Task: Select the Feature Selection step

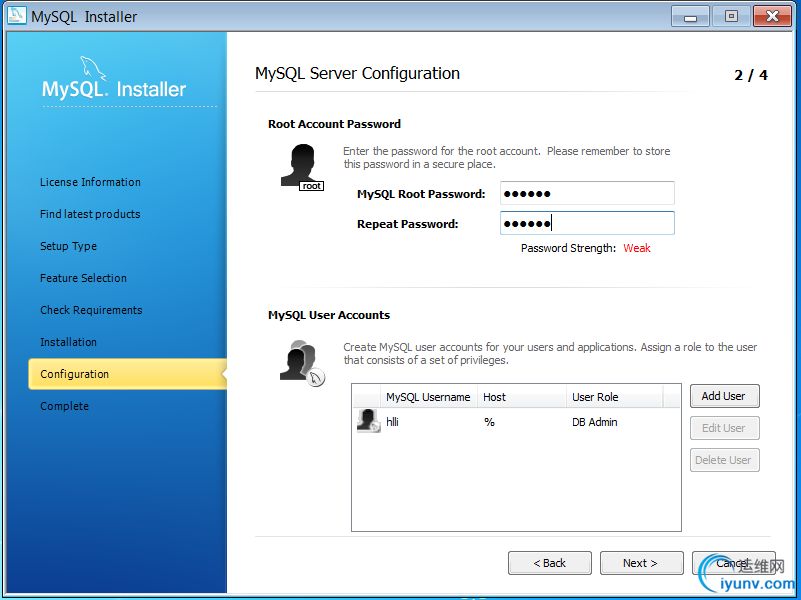Action: pos(83,278)
